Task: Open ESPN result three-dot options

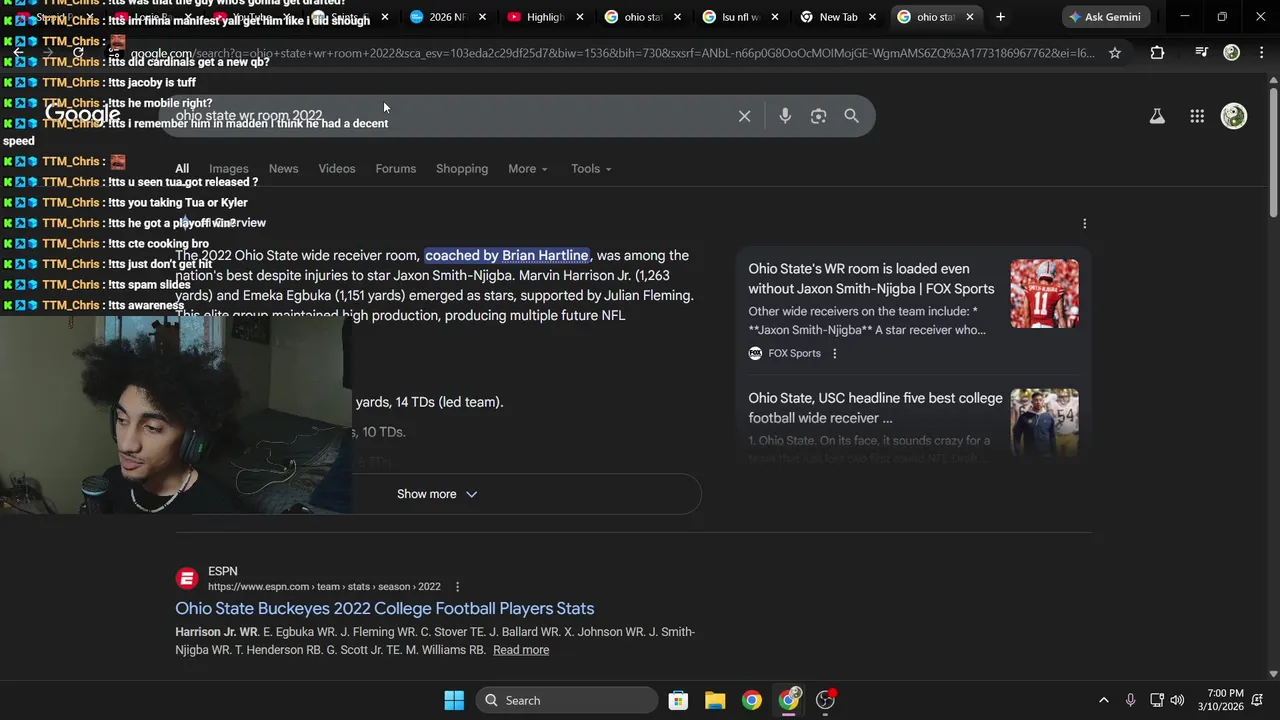Action: [x=457, y=587]
